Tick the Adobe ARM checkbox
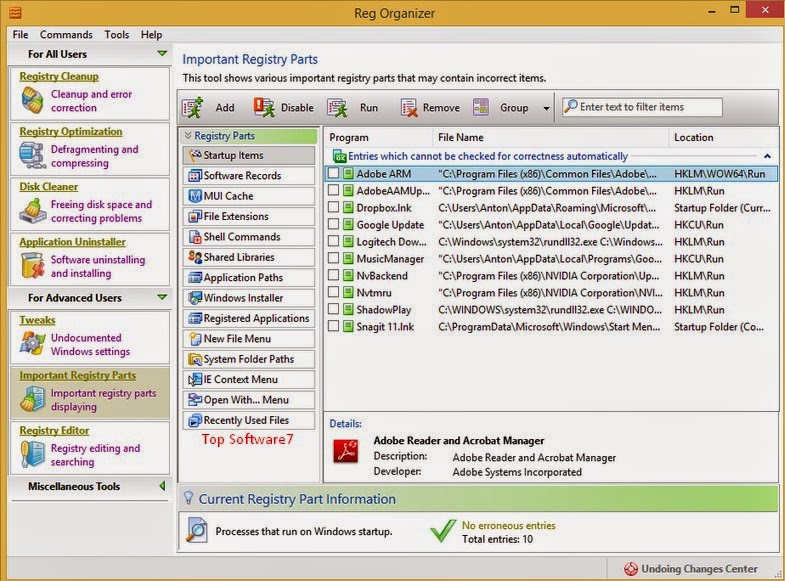This screenshot has height=581, width=785. [x=333, y=174]
